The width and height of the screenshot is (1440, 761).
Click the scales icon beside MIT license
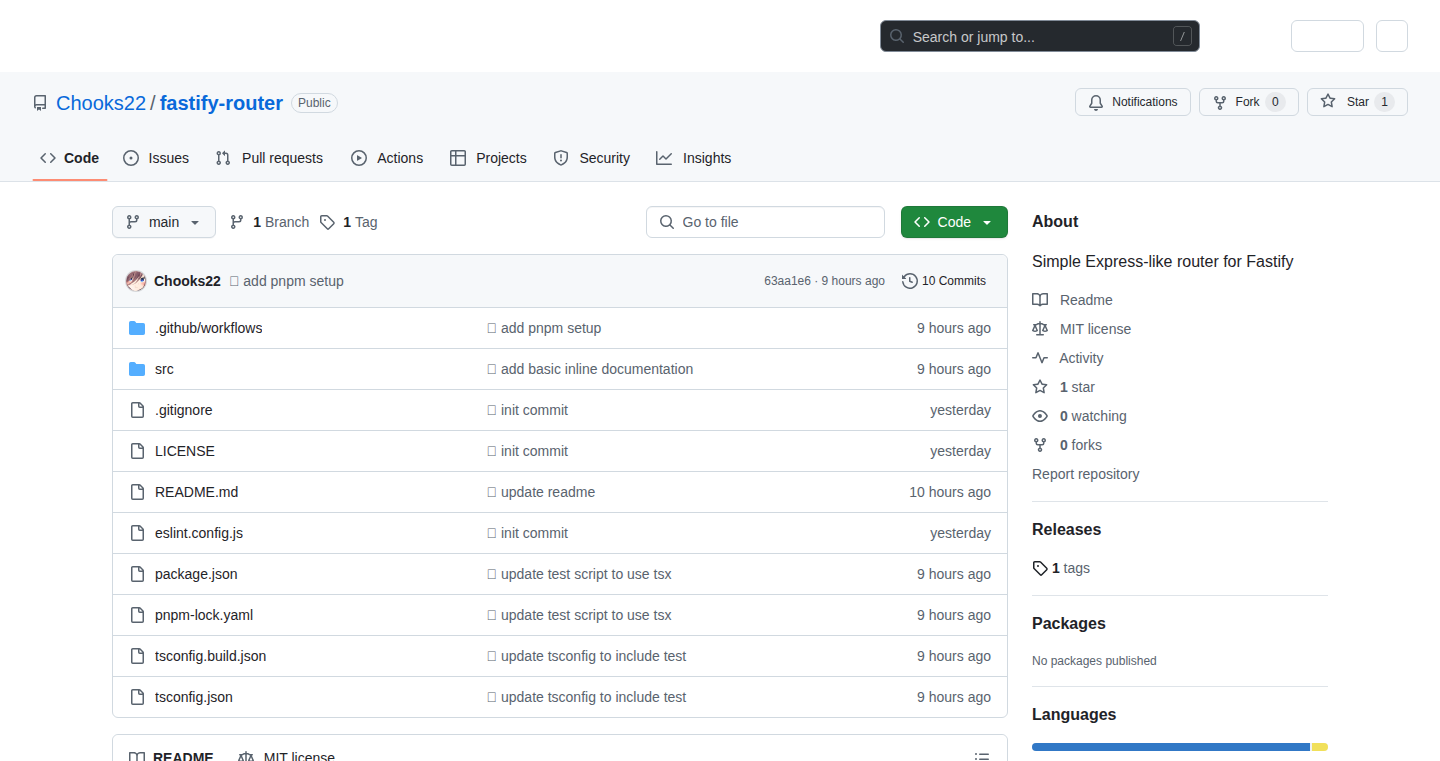(x=1040, y=329)
